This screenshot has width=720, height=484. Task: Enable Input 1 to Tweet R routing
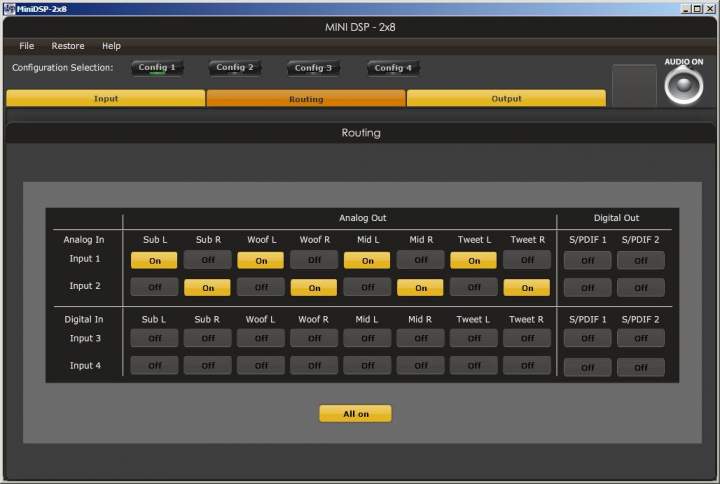click(x=527, y=260)
